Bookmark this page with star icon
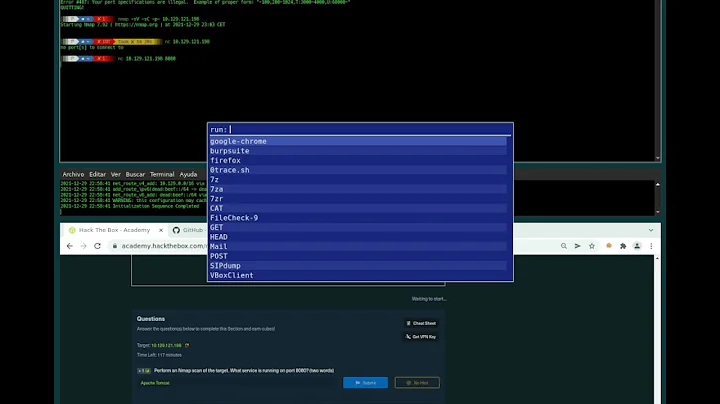Screen dimensions: 720x404 pos(592,246)
